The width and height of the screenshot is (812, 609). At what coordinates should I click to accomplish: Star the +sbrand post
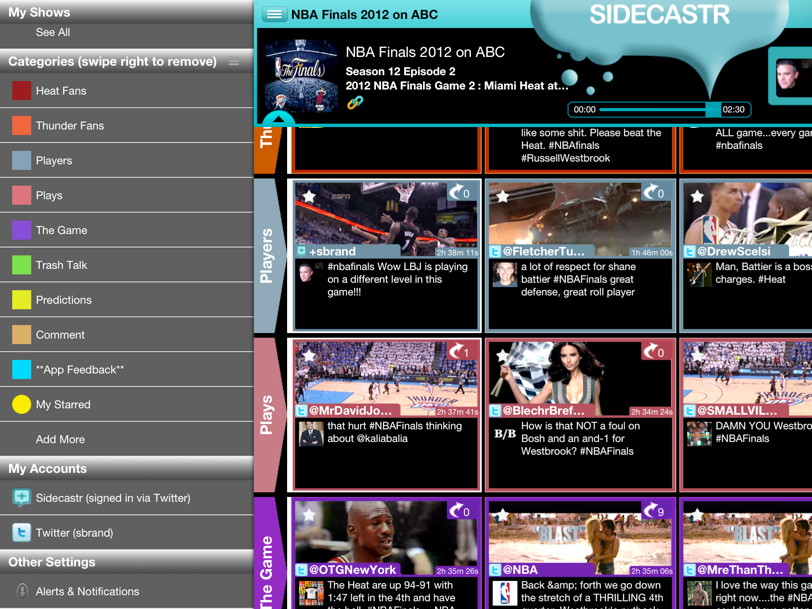click(309, 196)
